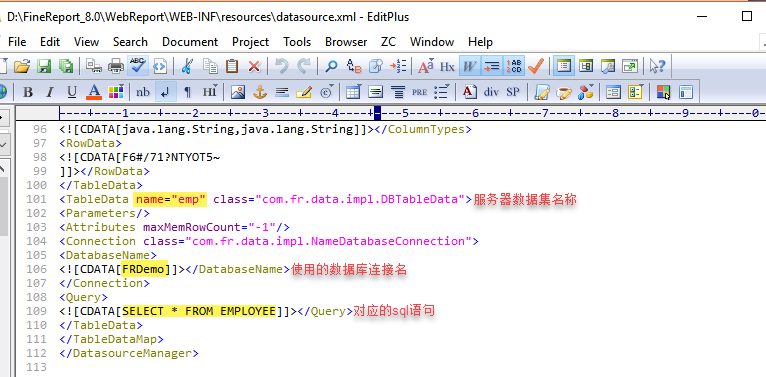Image resolution: width=766 pixels, height=377 pixels.
Task: Insert a span tag (SP)
Action: point(512,92)
